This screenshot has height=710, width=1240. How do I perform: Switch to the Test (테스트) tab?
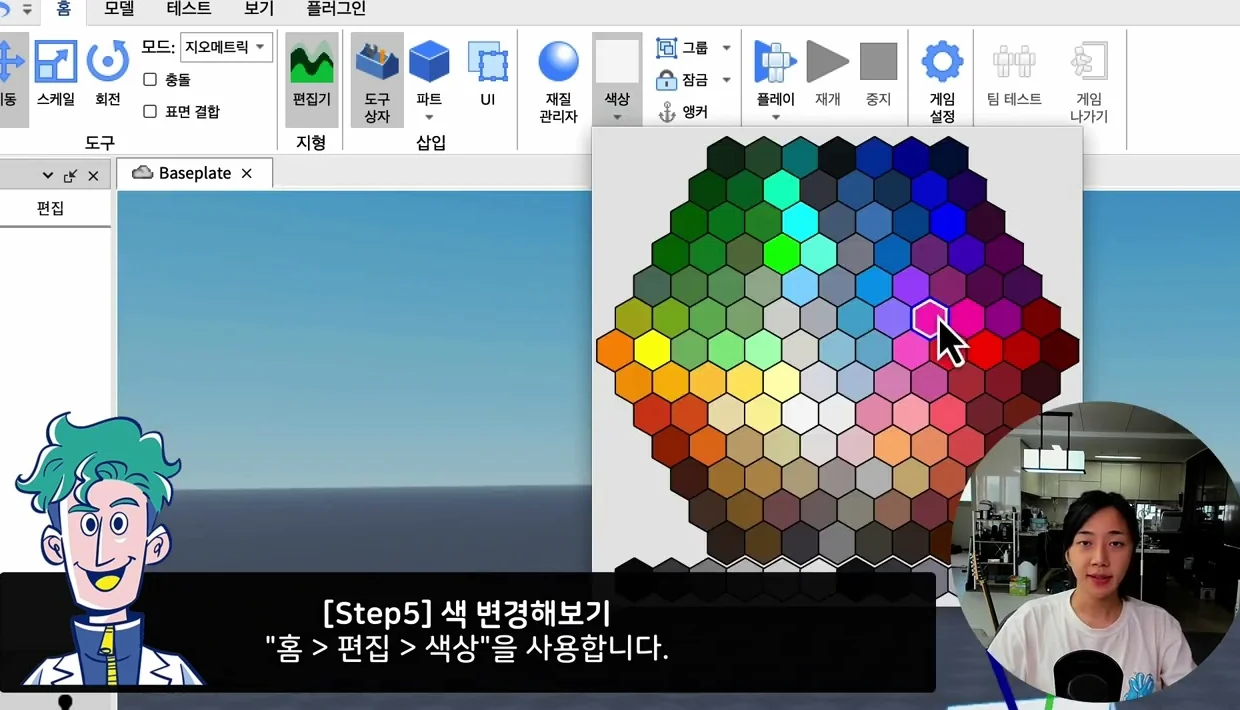pyautogui.click(x=189, y=9)
